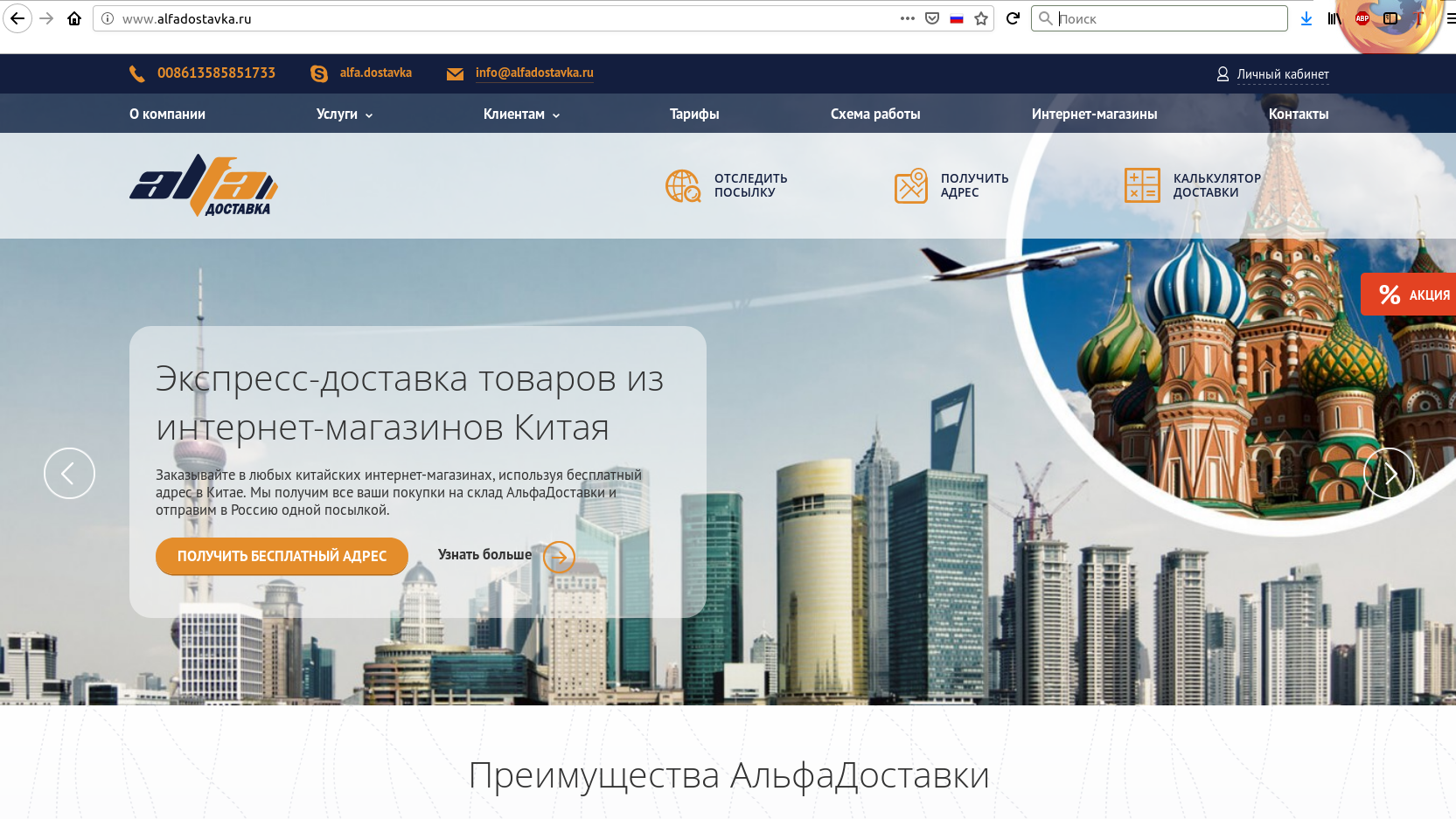Click the КАЛЬКУЛЯТОР ДОСТАВКИ link
Screen dimensions: 1456x819
tap(1216, 185)
